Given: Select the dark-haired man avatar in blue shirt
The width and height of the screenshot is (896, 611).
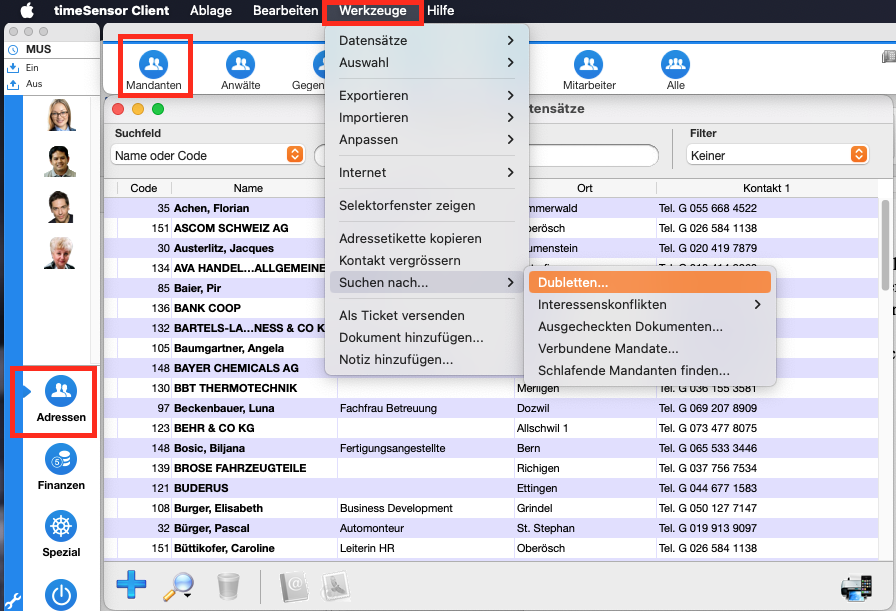Looking at the screenshot, I should pyautogui.click(x=60, y=161).
